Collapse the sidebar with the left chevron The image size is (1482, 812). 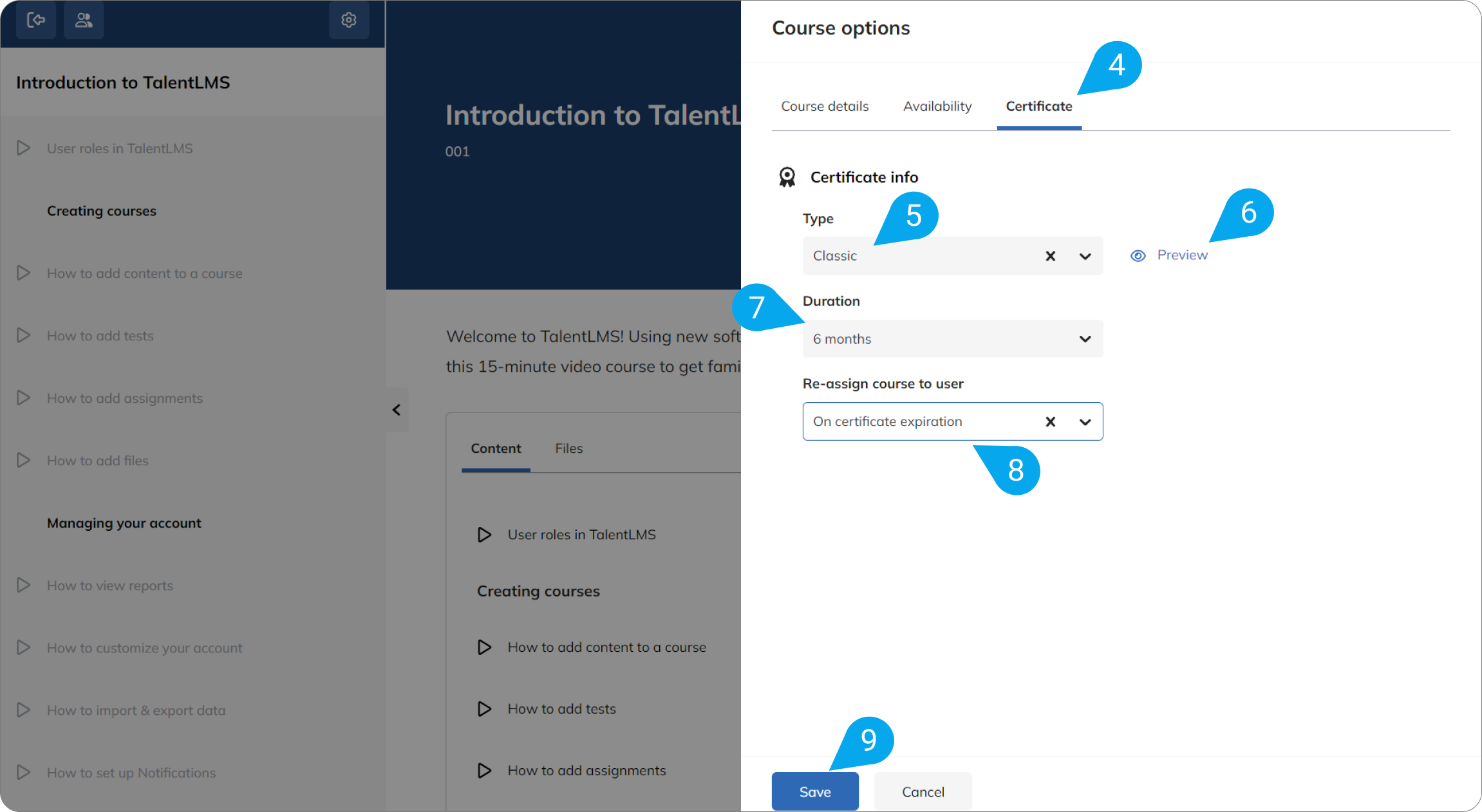click(x=397, y=410)
